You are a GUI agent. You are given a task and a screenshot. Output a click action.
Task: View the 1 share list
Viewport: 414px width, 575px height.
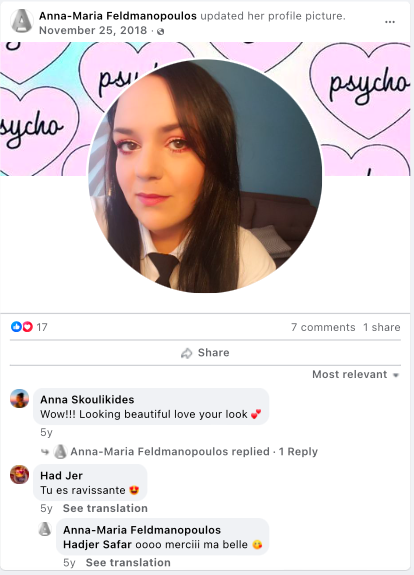pos(381,327)
